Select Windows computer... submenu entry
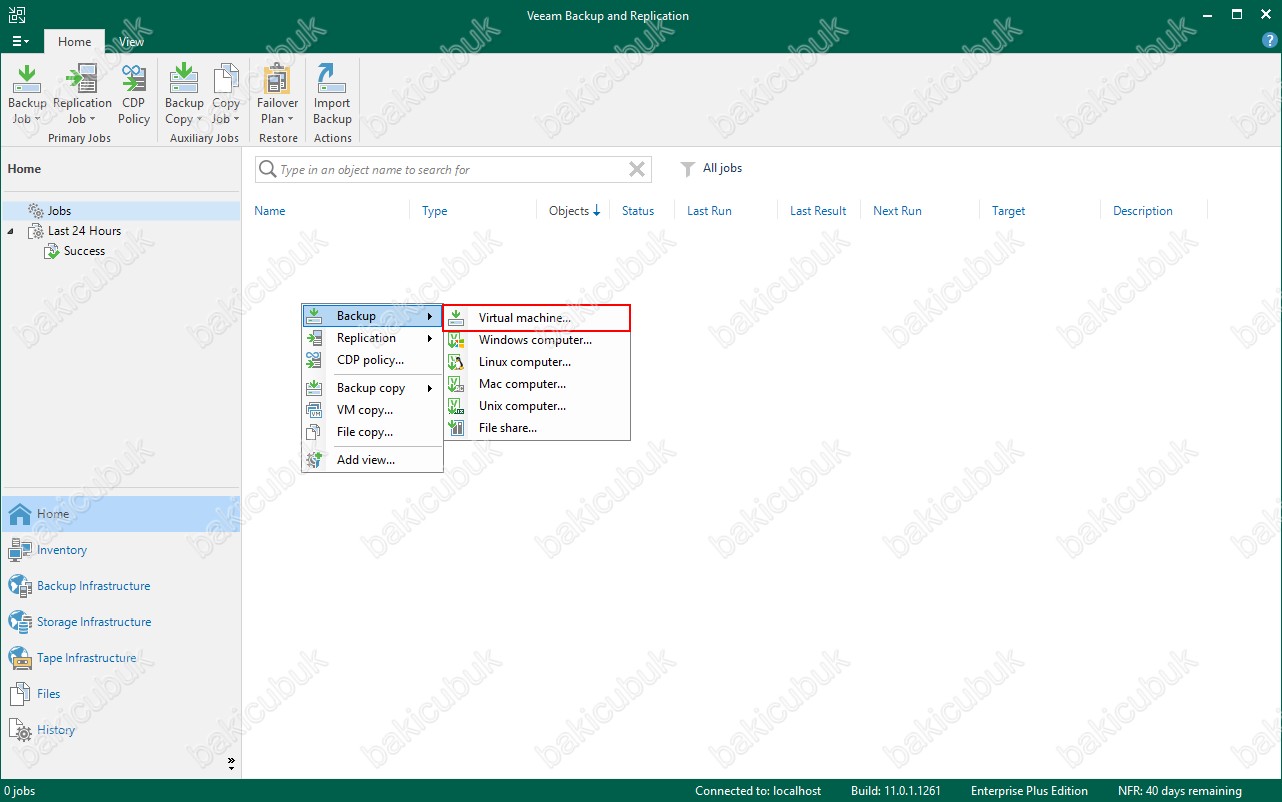 pyautogui.click(x=537, y=340)
